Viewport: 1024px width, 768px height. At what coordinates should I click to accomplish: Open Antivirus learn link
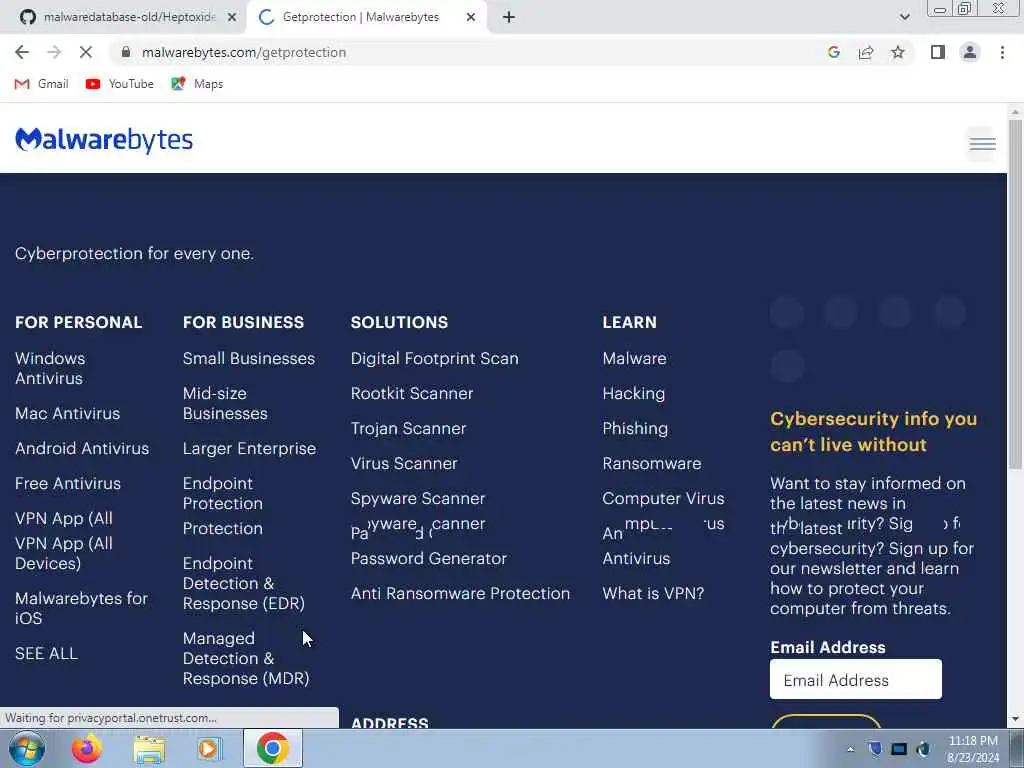(x=636, y=558)
